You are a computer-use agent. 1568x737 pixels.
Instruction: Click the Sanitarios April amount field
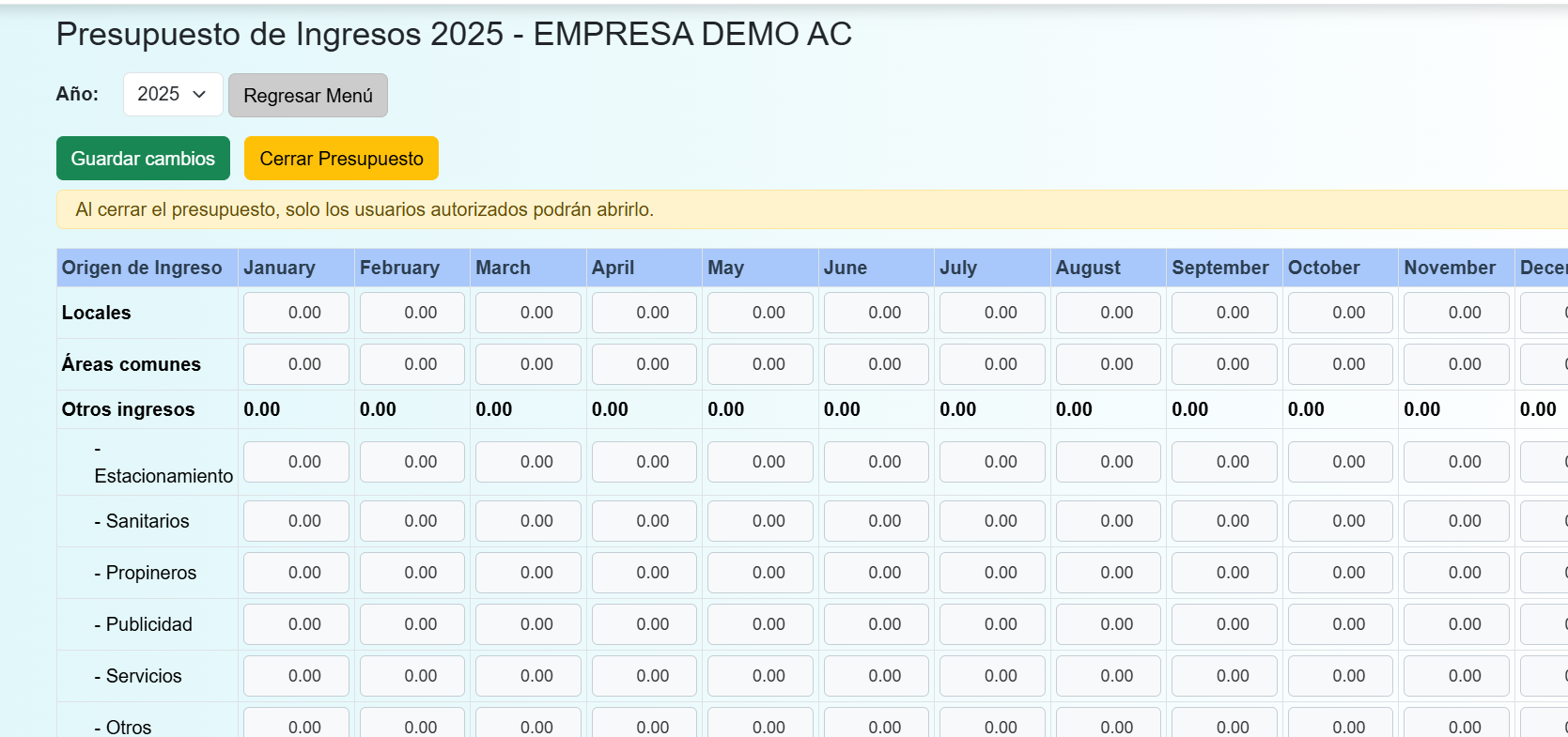[644, 521]
